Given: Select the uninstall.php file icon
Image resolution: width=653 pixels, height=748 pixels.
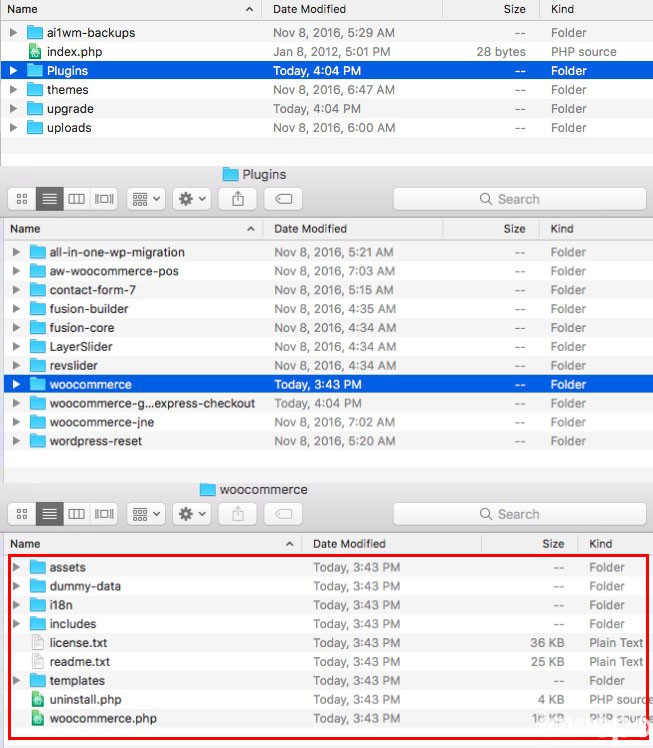Looking at the screenshot, I should (38, 699).
